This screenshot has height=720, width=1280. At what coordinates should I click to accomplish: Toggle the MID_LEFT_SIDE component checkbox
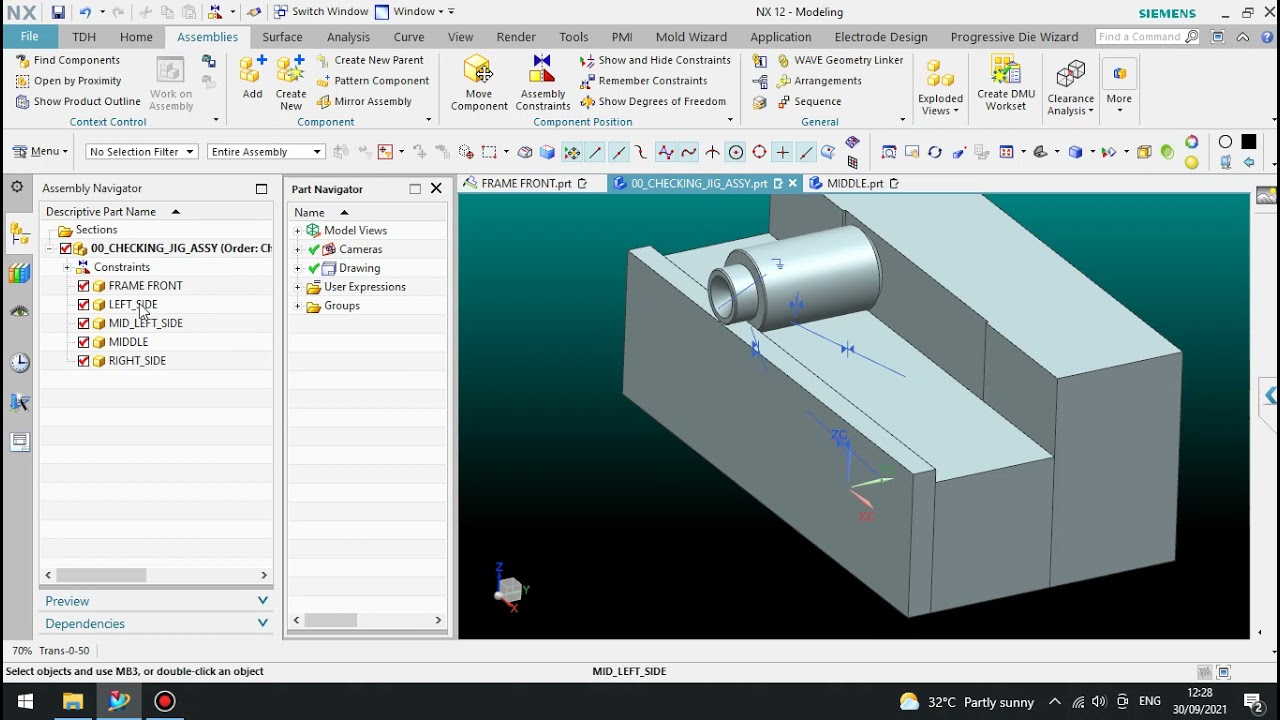coord(84,323)
